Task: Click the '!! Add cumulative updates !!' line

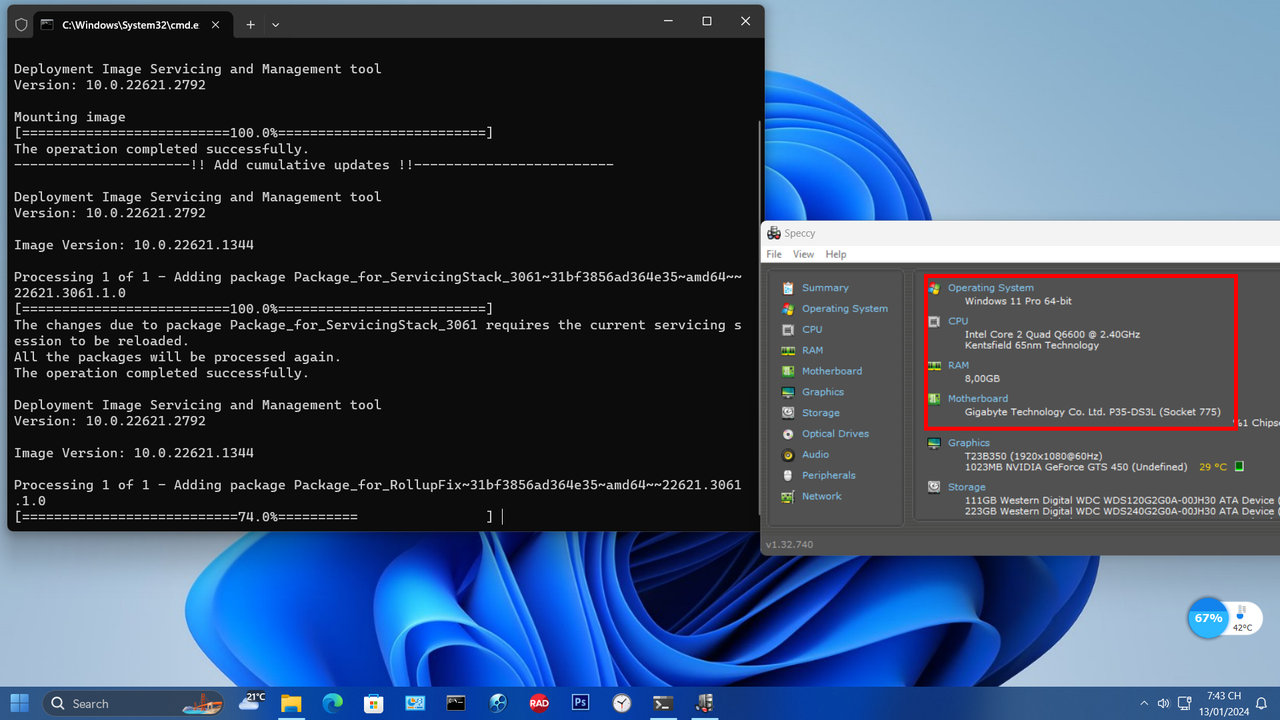Action: 313,165
